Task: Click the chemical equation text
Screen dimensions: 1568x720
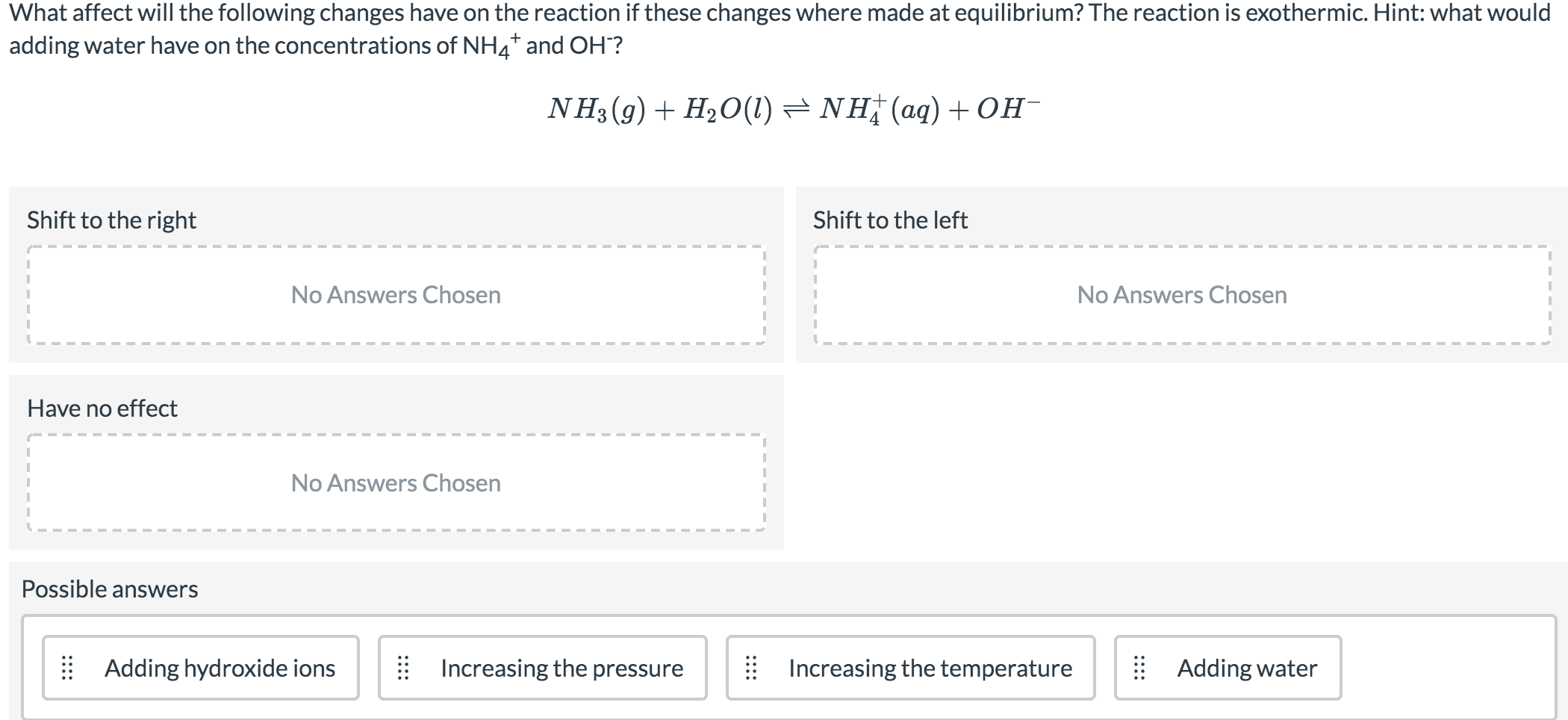Action: click(x=793, y=111)
